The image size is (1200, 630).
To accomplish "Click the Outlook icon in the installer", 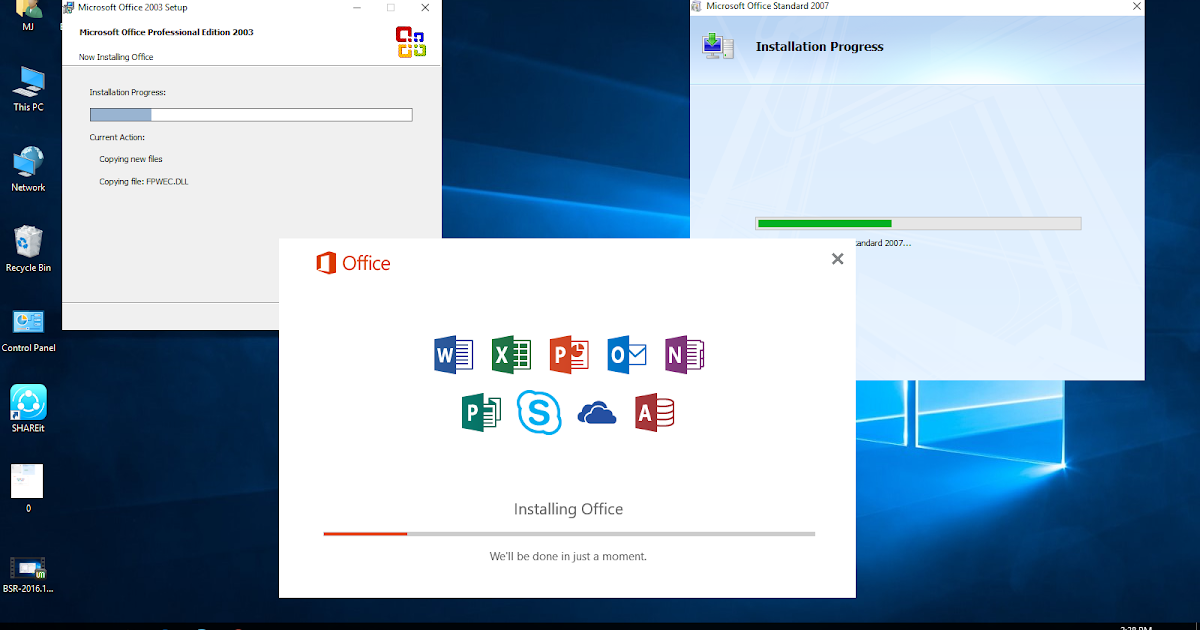I will coord(627,355).
